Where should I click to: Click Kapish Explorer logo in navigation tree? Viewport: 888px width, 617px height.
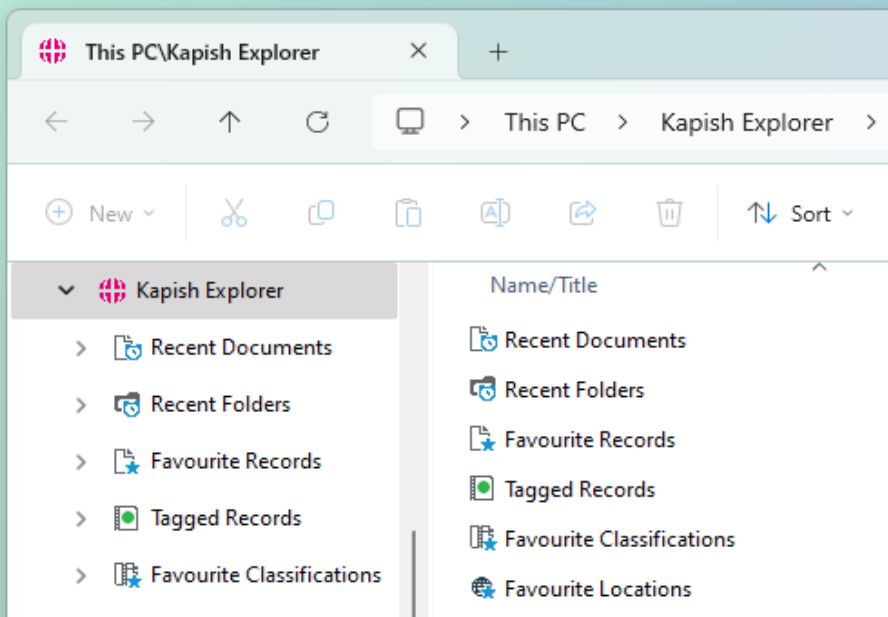(x=112, y=291)
